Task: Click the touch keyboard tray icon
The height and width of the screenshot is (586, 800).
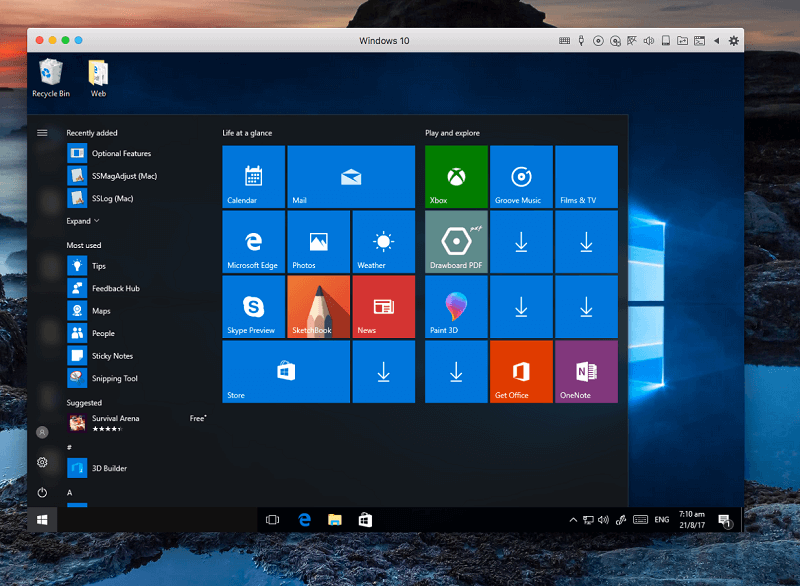Action: tap(640, 520)
